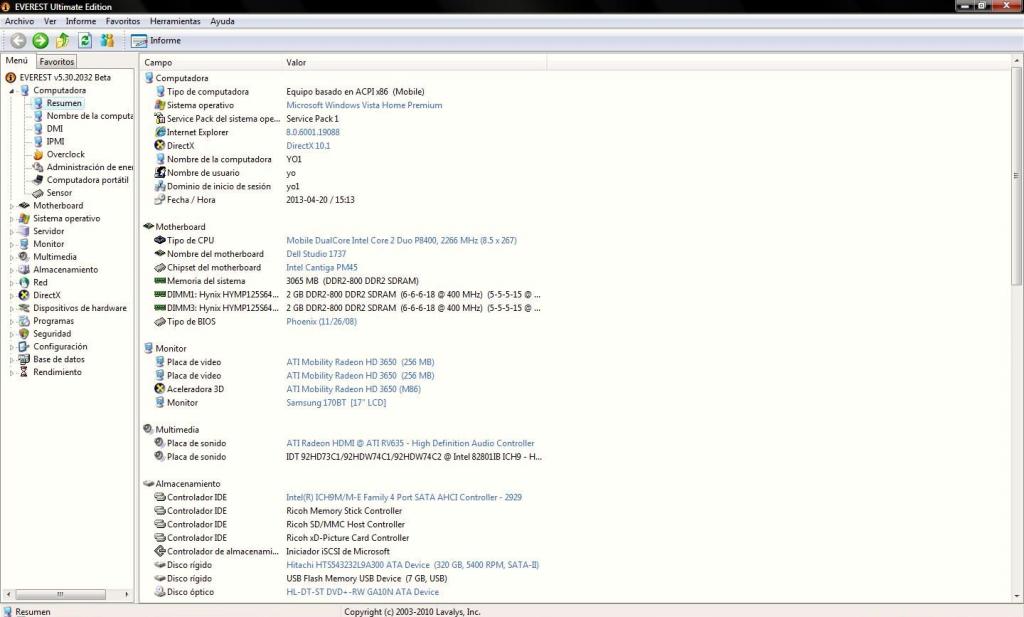Screen dimensions: 1024x617
Task: Select Resumen in the tree
Action: 64,103
